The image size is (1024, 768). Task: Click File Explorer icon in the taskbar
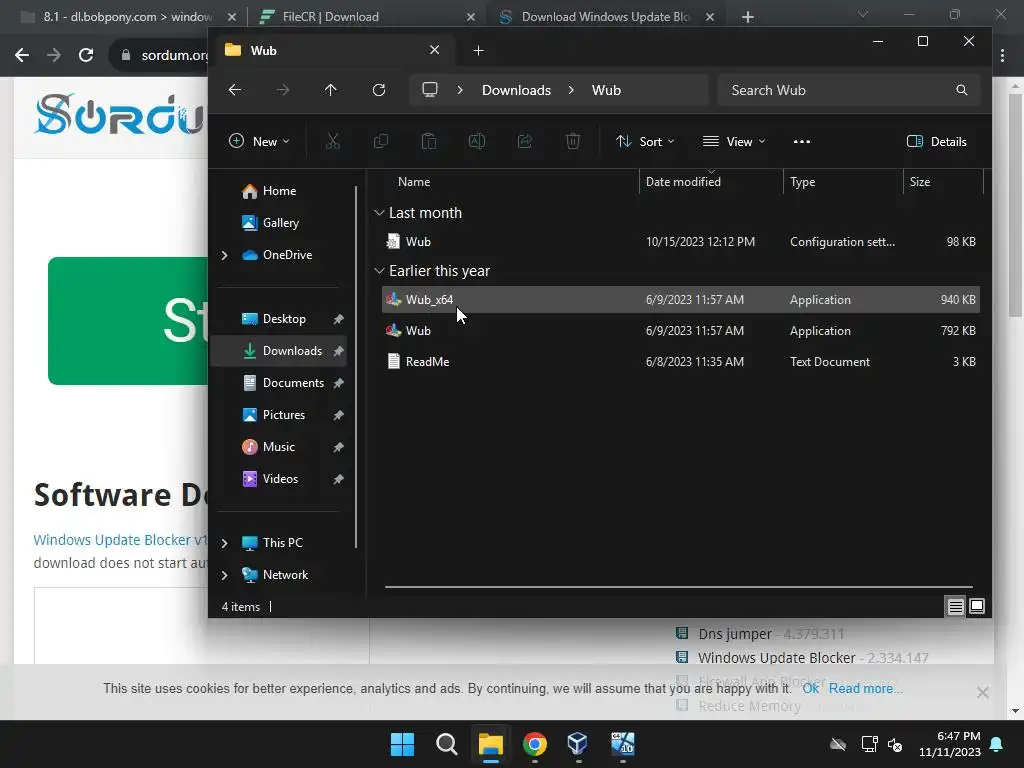490,744
